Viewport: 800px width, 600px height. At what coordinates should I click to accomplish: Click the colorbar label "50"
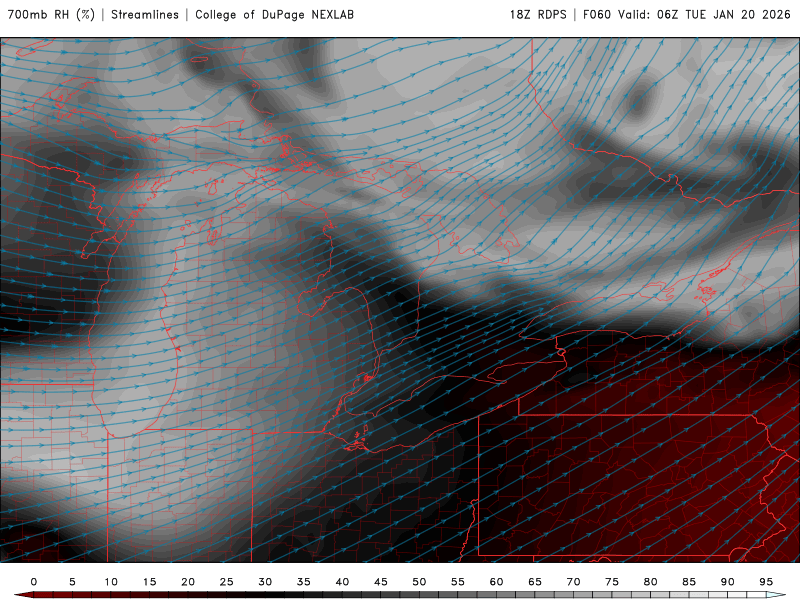coord(419,582)
